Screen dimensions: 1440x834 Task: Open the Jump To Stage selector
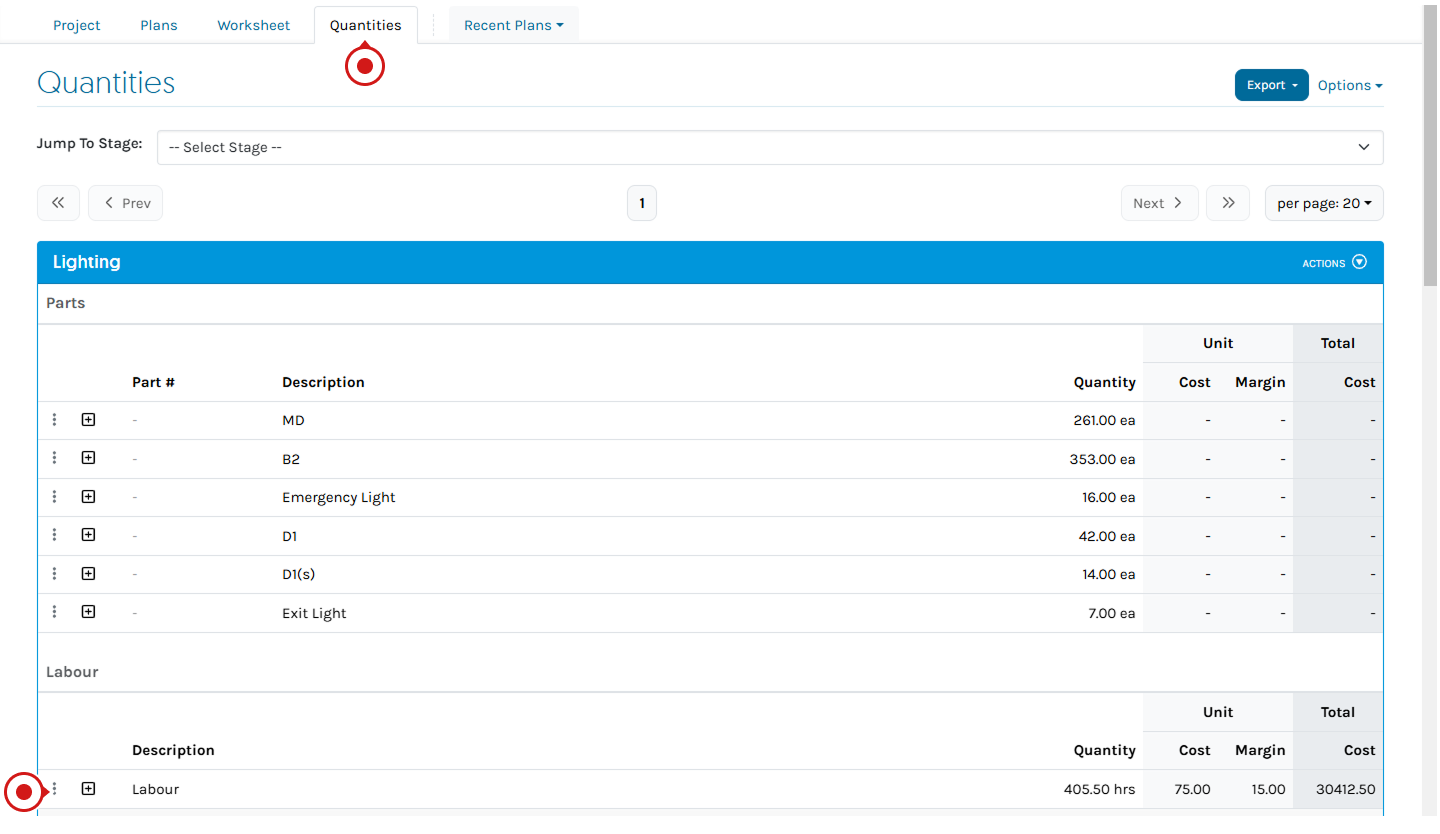point(770,147)
